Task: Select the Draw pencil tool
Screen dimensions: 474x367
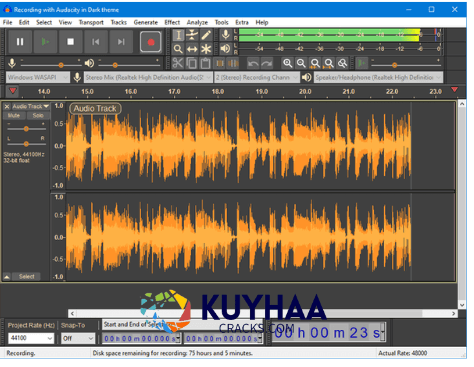Action: (206, 35)
